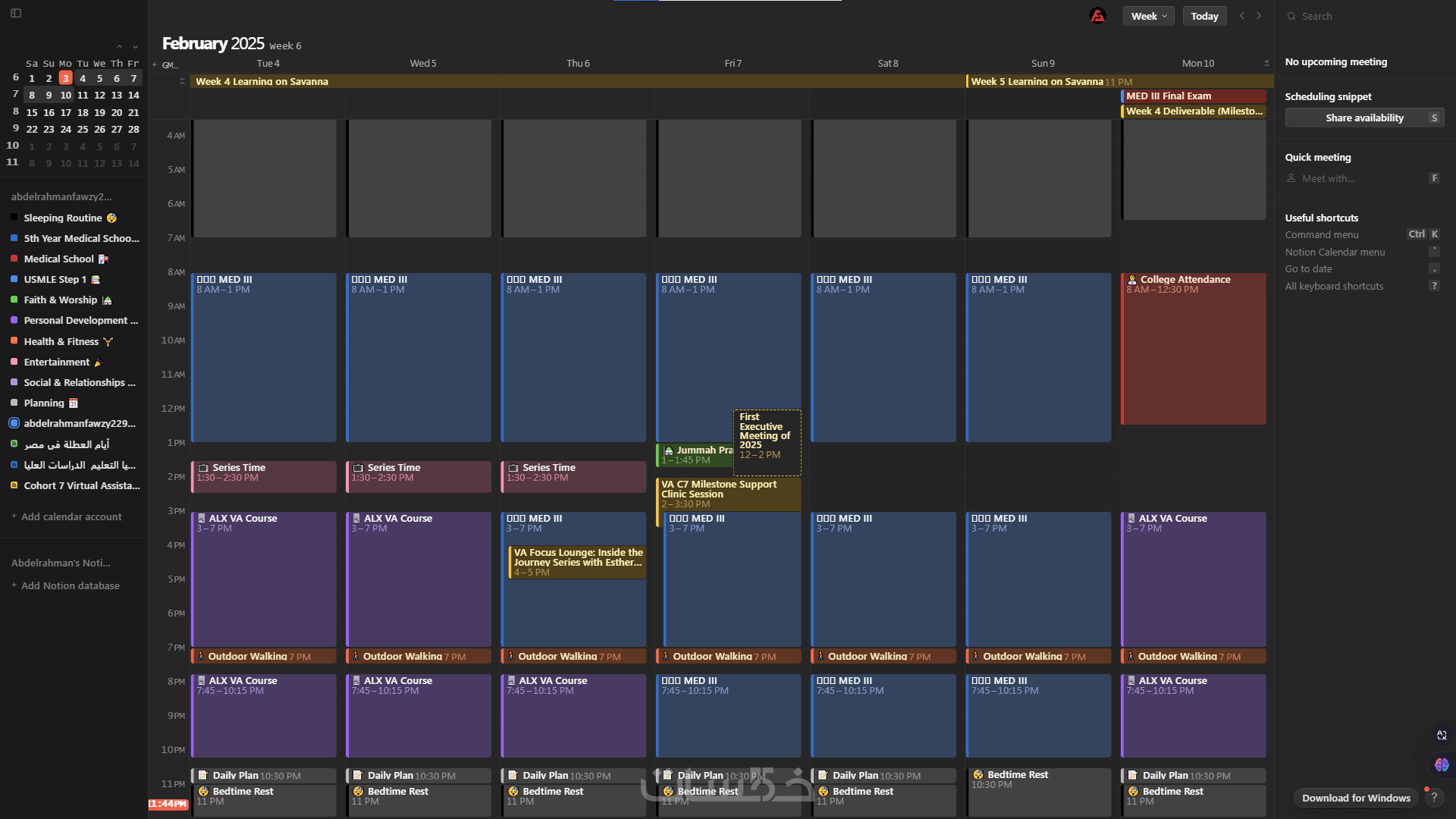Go to previous week arrow
The height and width of the screenshot is (819, 1456).
click(1242, 16)
